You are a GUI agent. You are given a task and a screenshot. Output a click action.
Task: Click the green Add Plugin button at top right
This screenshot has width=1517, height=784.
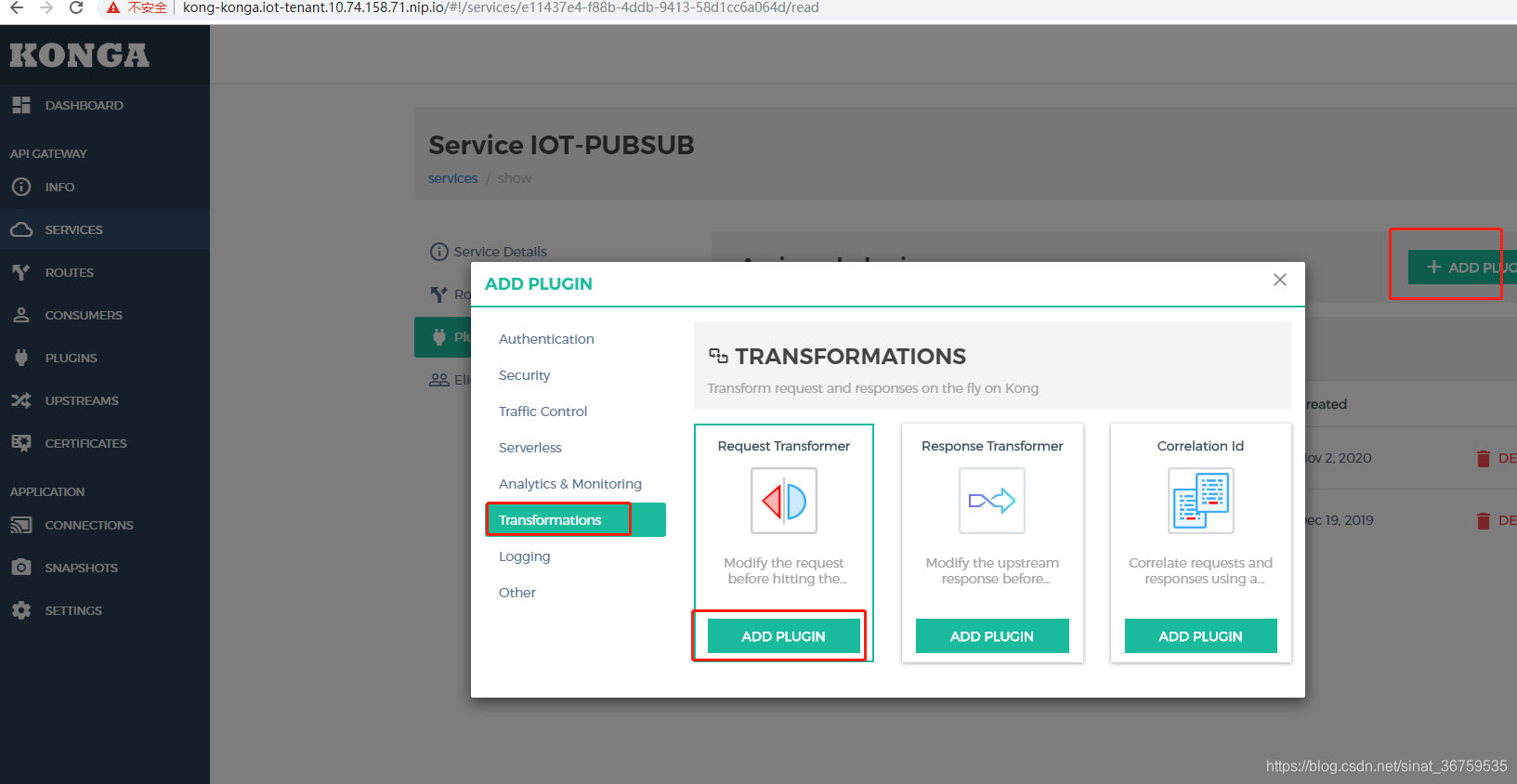[x=1462, y=268]
